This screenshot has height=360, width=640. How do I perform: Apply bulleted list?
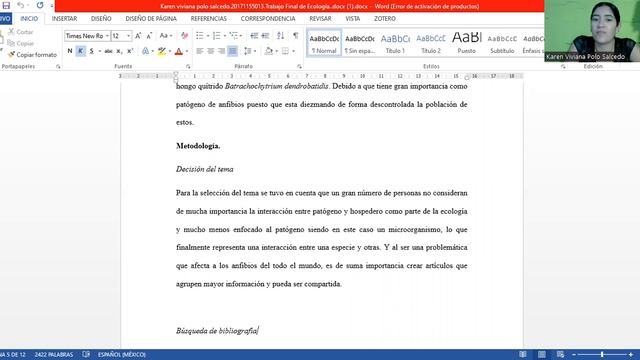coord(199,36)
